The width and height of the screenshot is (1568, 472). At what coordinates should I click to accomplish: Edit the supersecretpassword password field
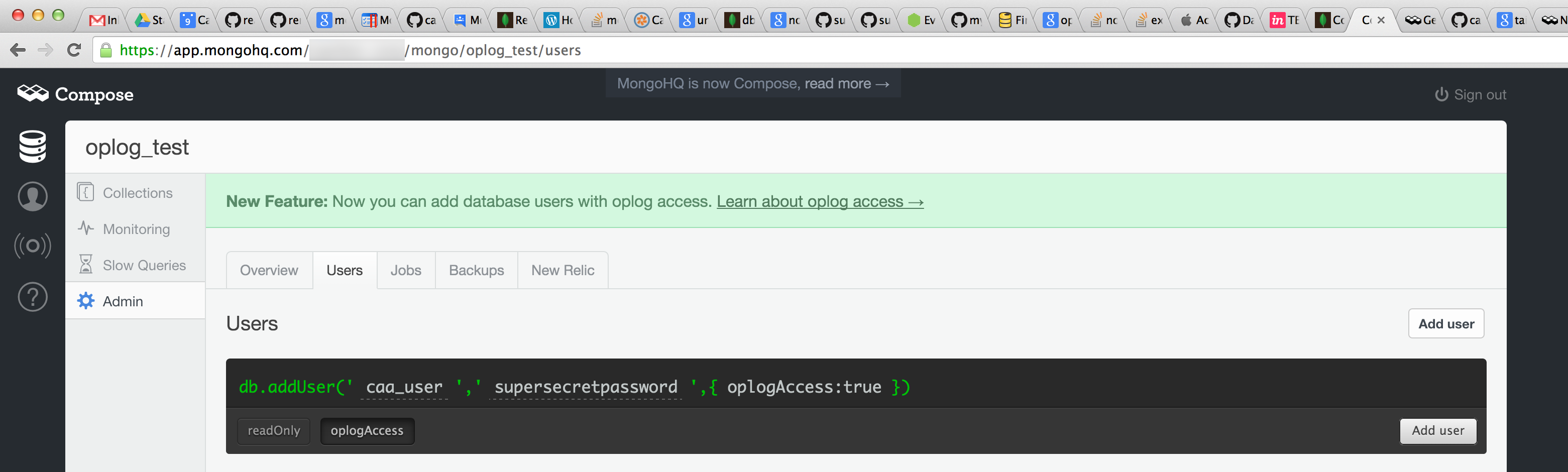[x=586, y=387]
